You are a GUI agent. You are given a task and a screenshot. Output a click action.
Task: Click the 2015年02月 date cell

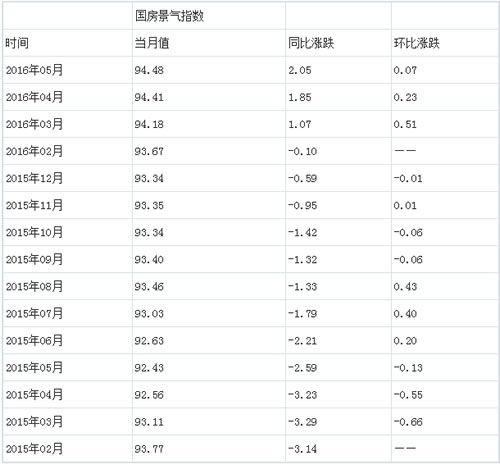[x=34, y=449]
